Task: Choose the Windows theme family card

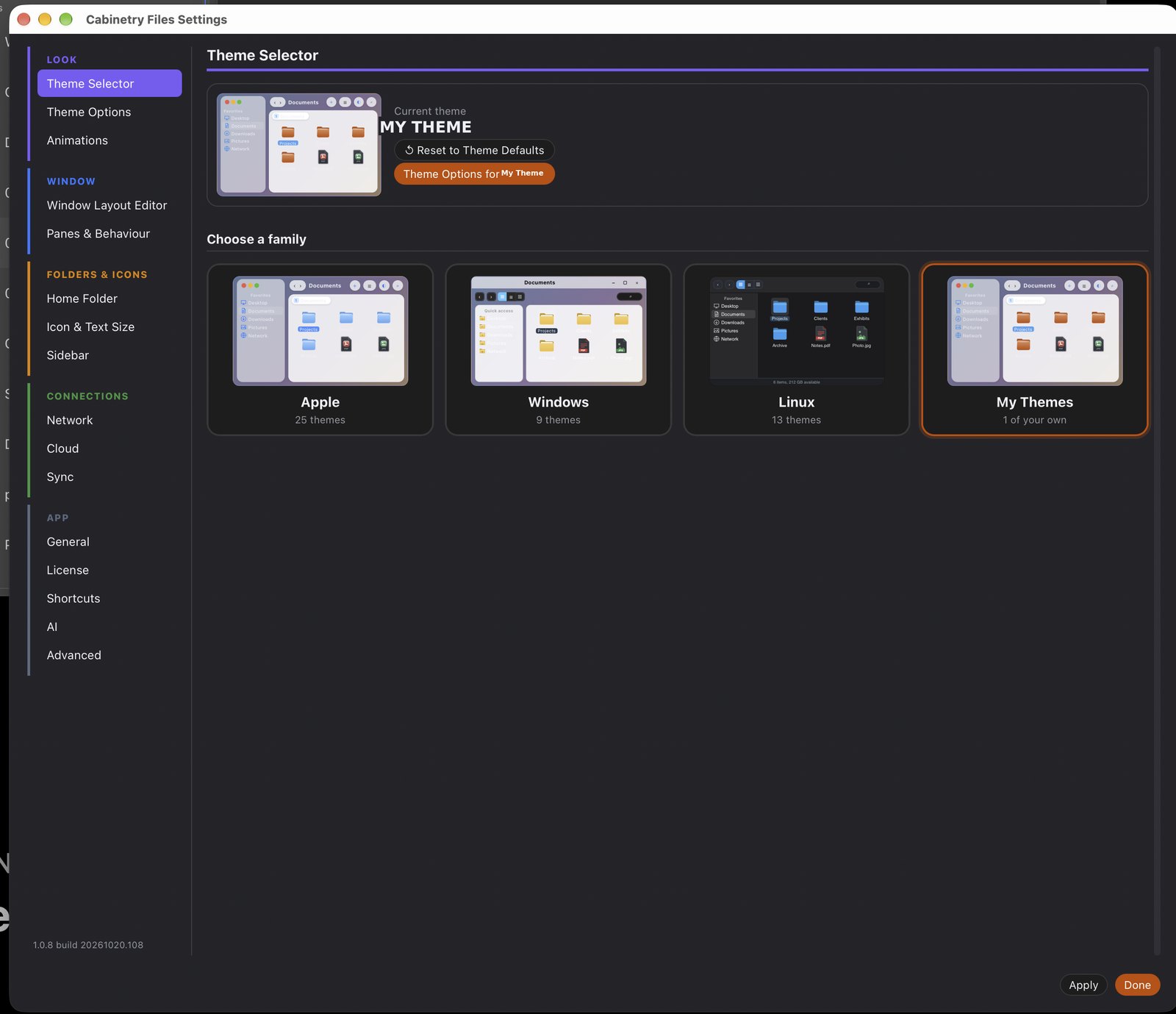Action: coord(559,350)
